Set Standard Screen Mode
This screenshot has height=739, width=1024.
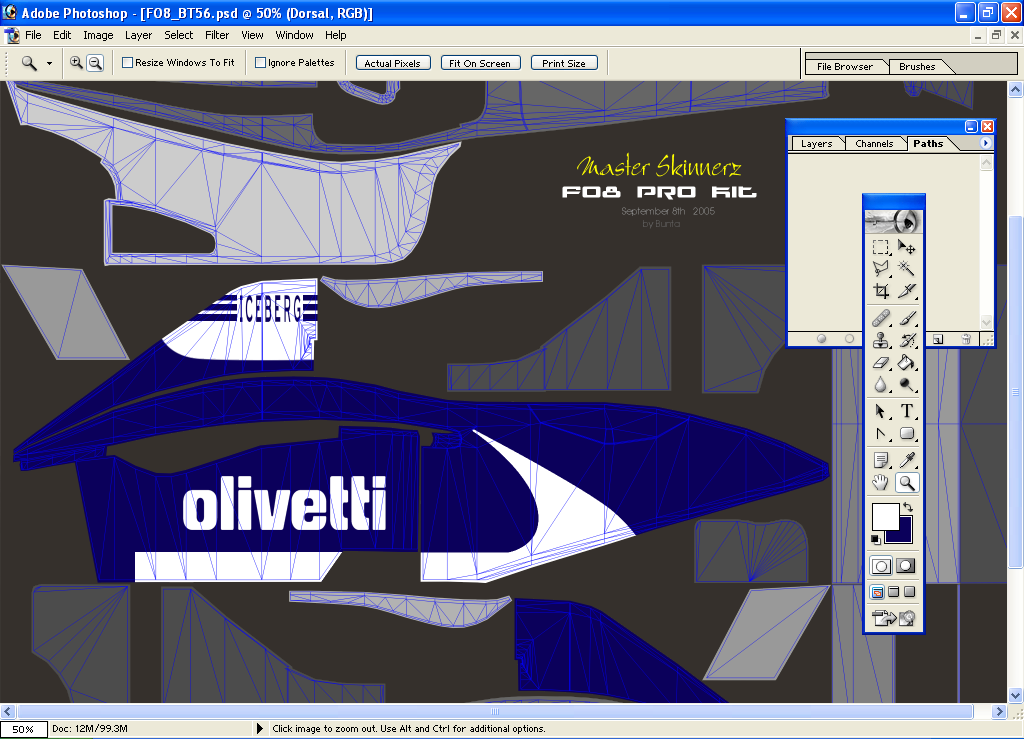pos(878,592)
